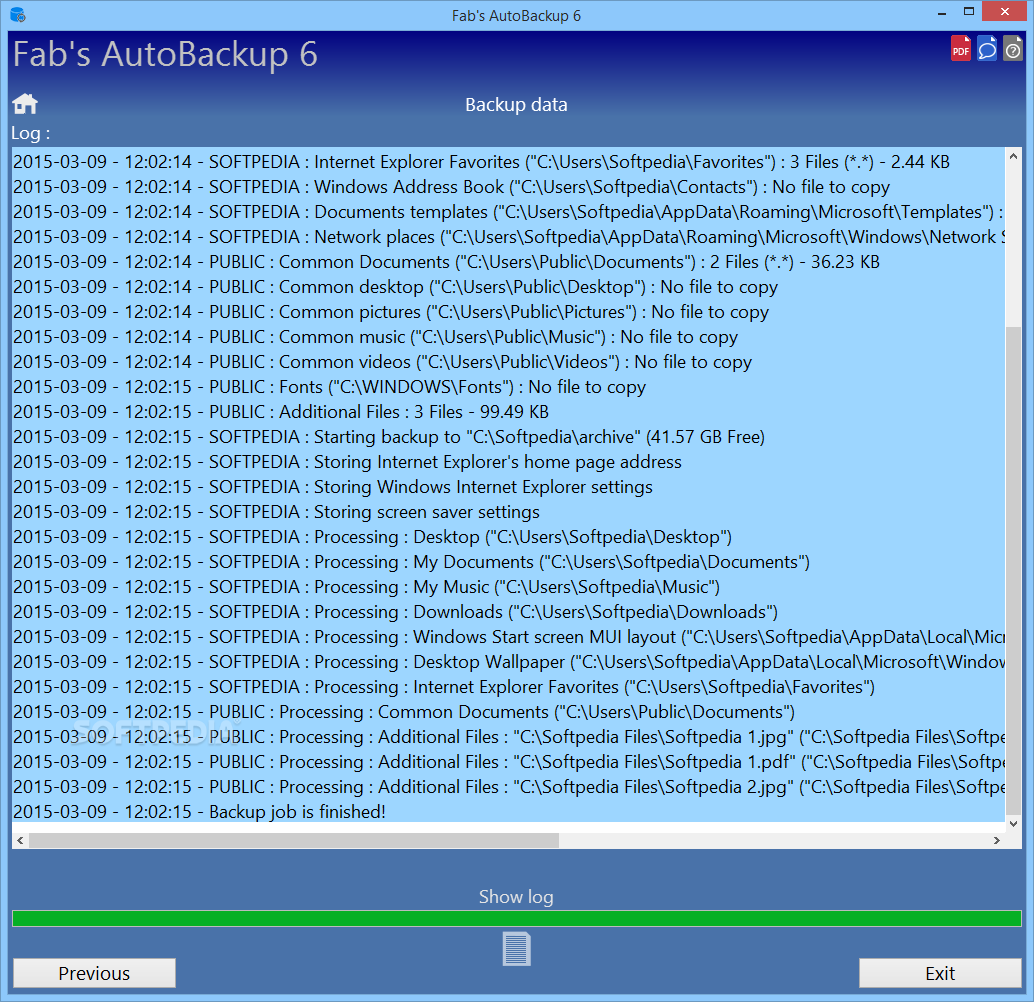Click the Exit button
This screenshot has width=1034, height=1002.
coord(940,973)
